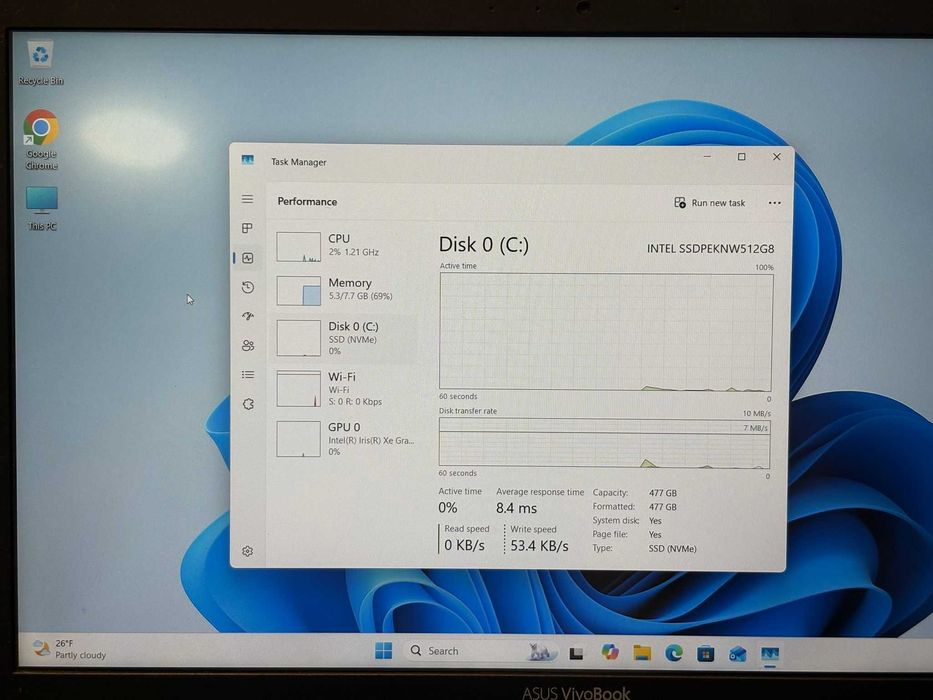
Task: Click the 0 KB/s read speed value
Action: (464, 545)
